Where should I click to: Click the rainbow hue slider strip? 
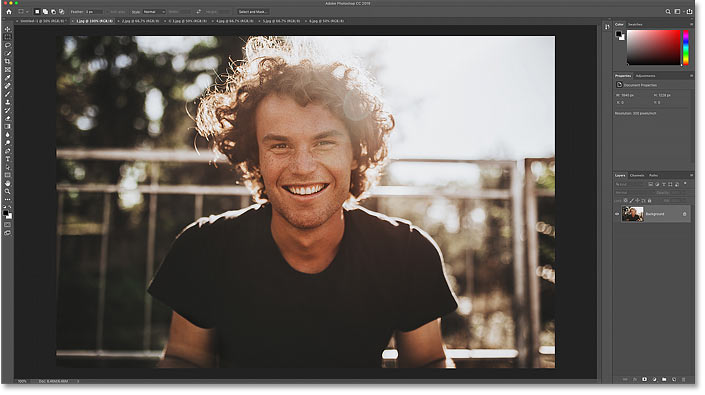pos(686,48)
